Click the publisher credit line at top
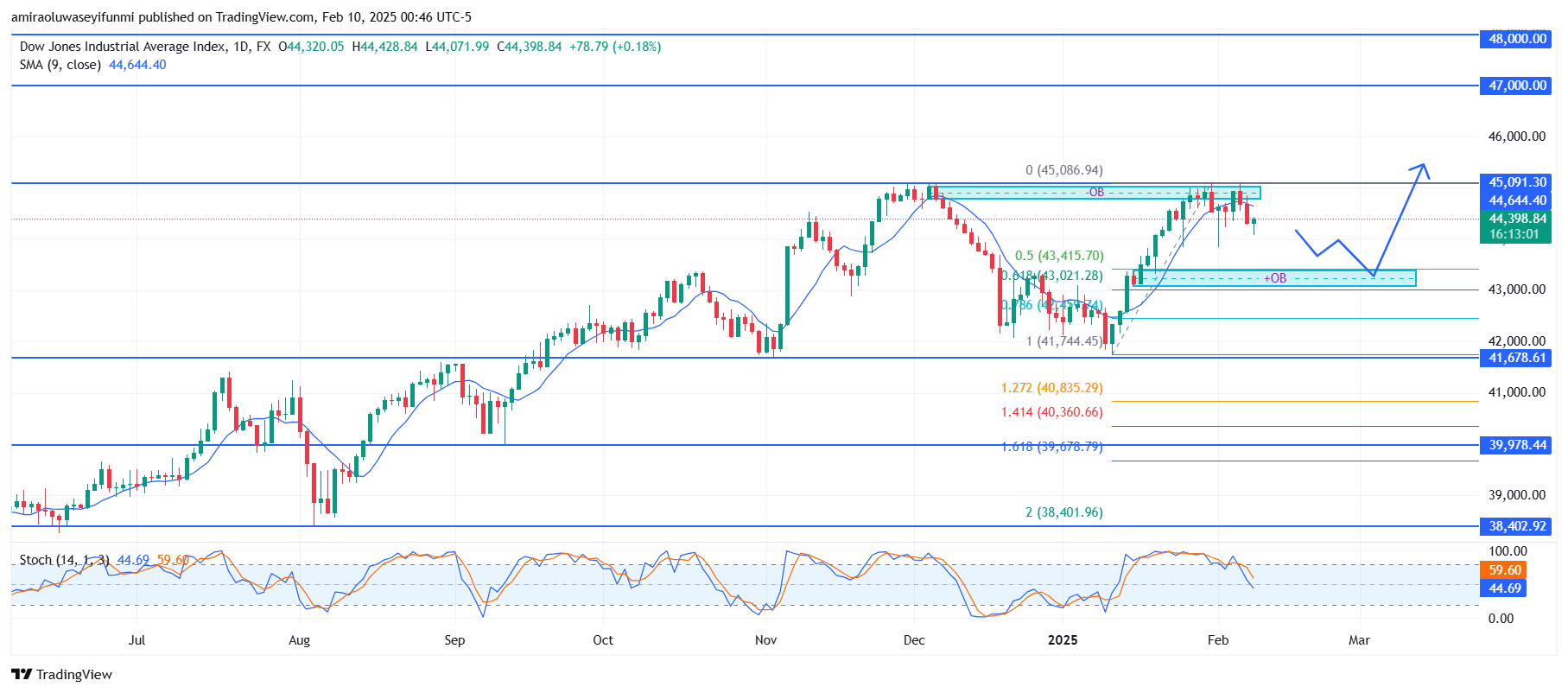1568x693 pixels. pos(241,17)
